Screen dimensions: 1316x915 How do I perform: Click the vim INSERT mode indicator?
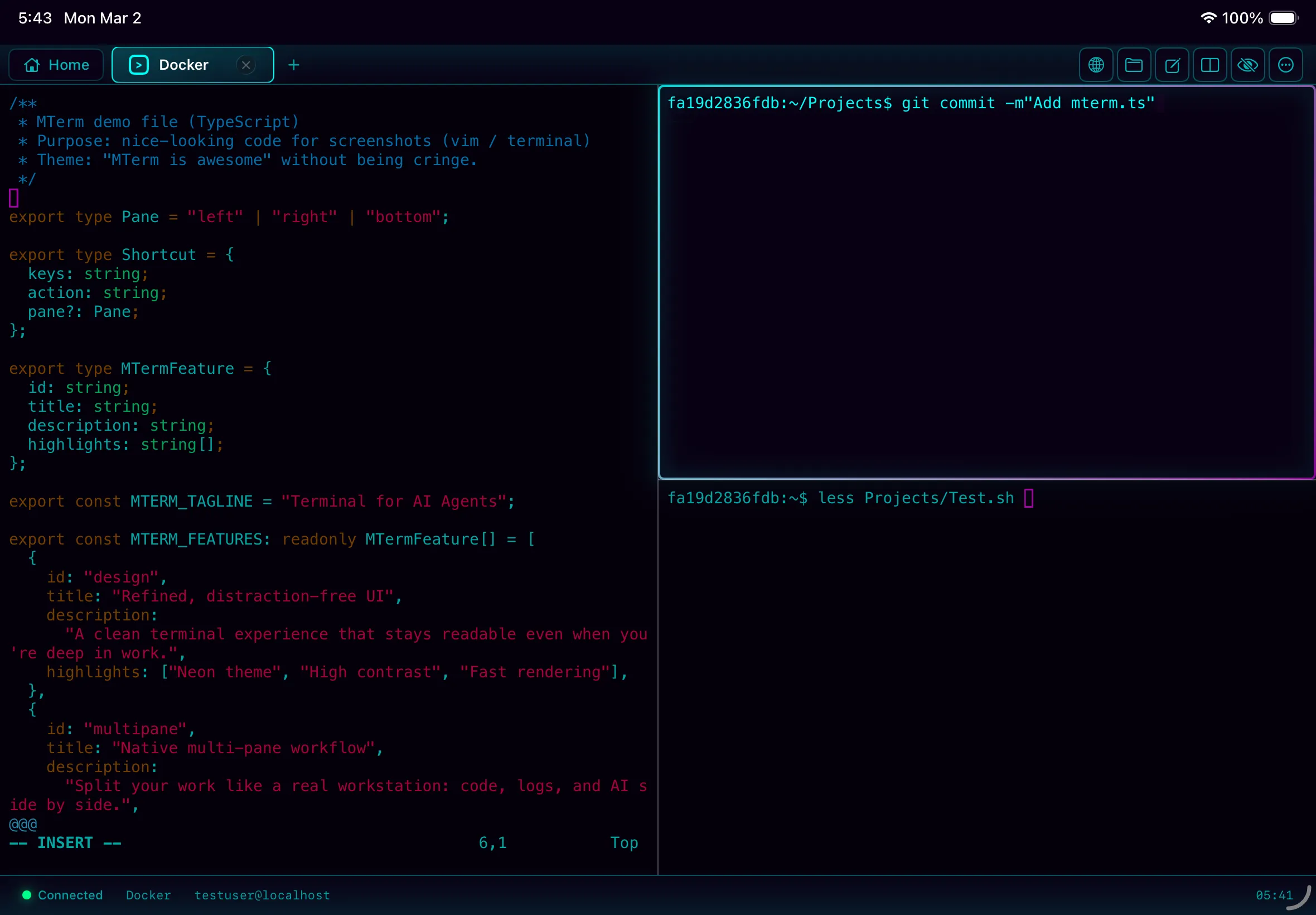pyautogui.click(x=65, y=843)
